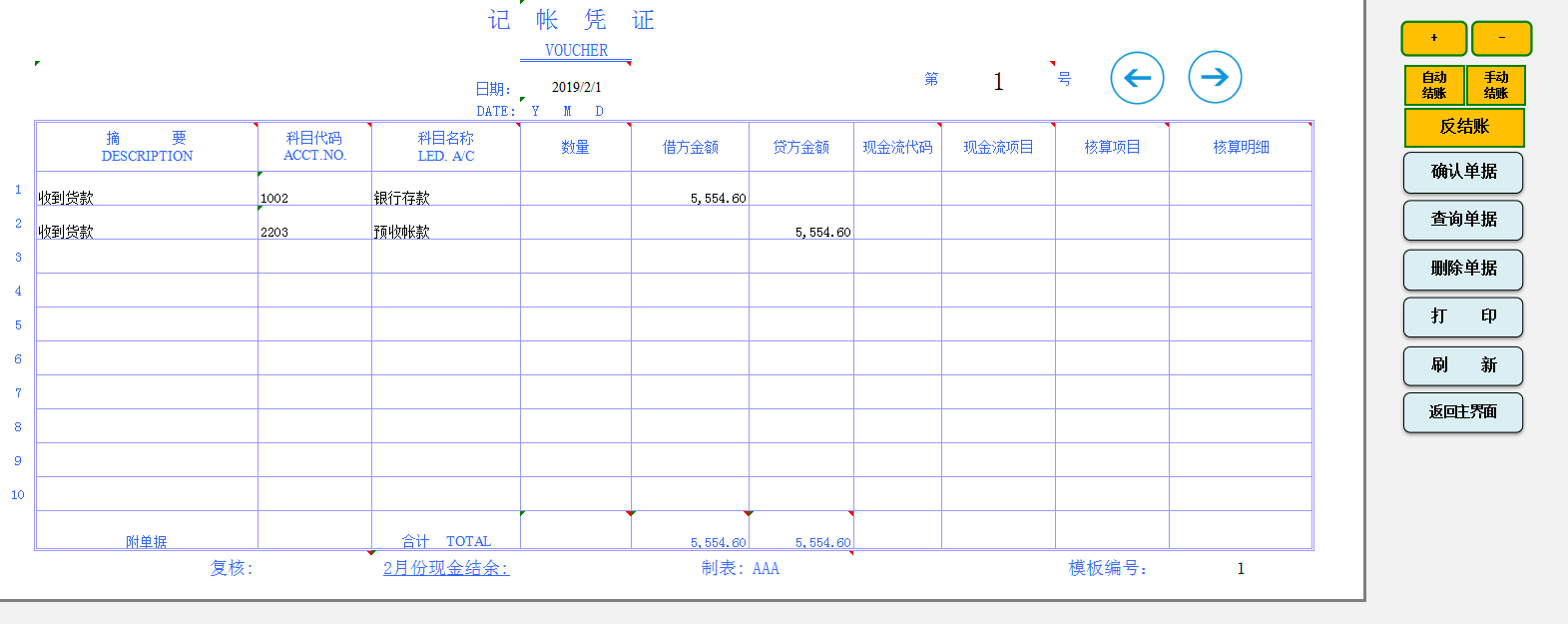
Task: Print the voucher using 打印
Action: coord(1463,316)
